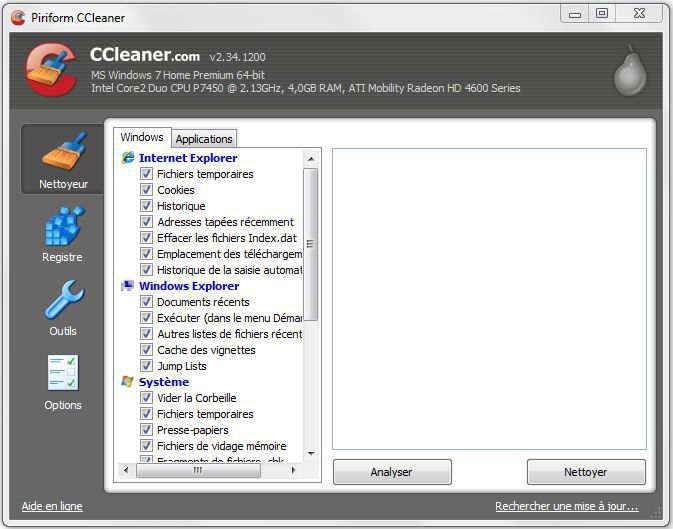Toggle Emplacement des téléchargements checkbox

click(146, 253)
